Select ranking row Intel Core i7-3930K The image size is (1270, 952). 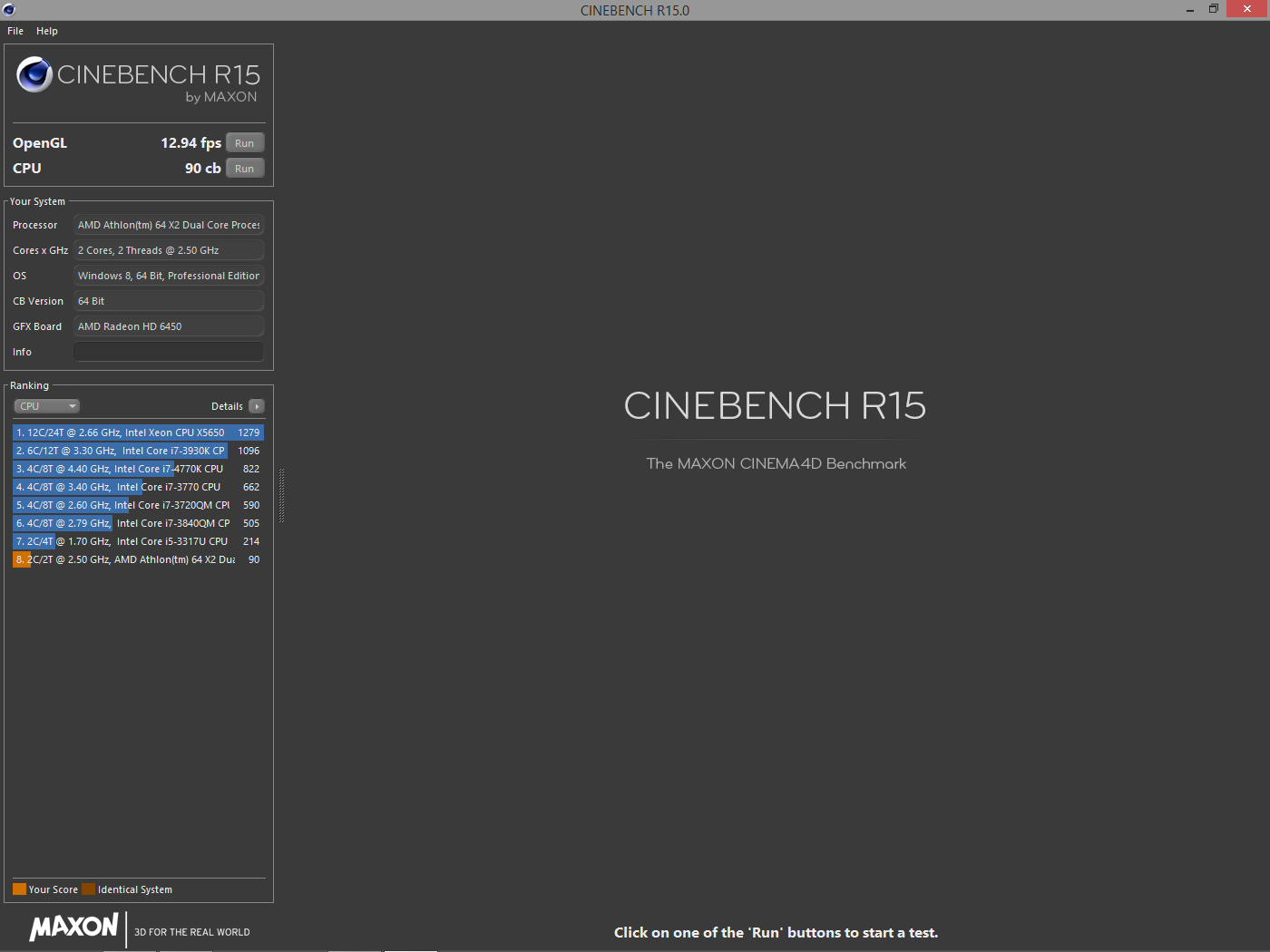[138, 451]
